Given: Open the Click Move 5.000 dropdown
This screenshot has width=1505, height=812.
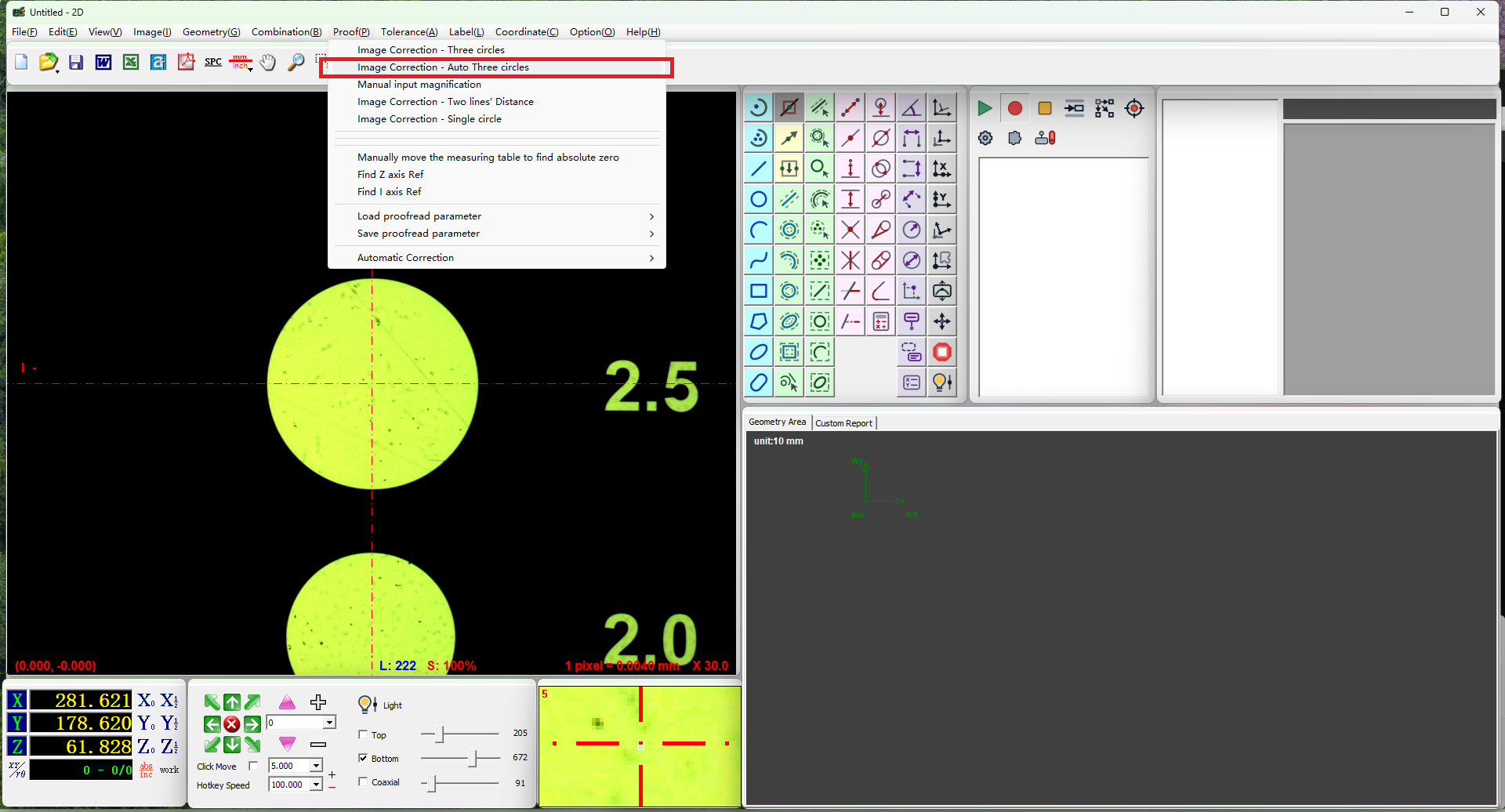Looking at the screenshot, I should [317, 766].
